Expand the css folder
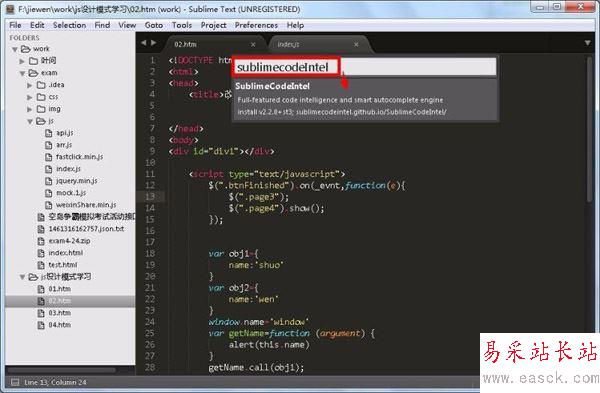This screenshot has height=393, width=600. coord(29,98)
